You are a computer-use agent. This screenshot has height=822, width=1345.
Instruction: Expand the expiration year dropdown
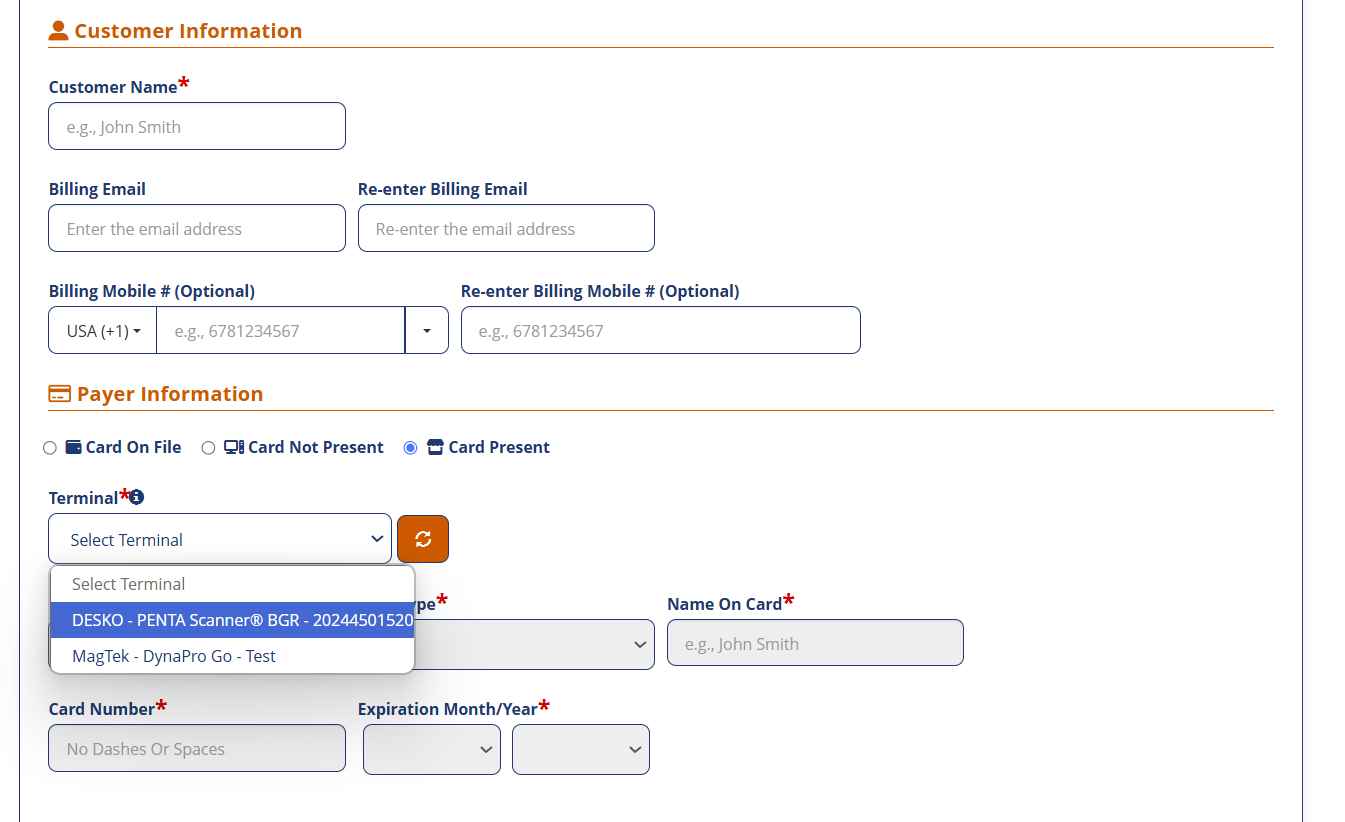click(581, 749)
